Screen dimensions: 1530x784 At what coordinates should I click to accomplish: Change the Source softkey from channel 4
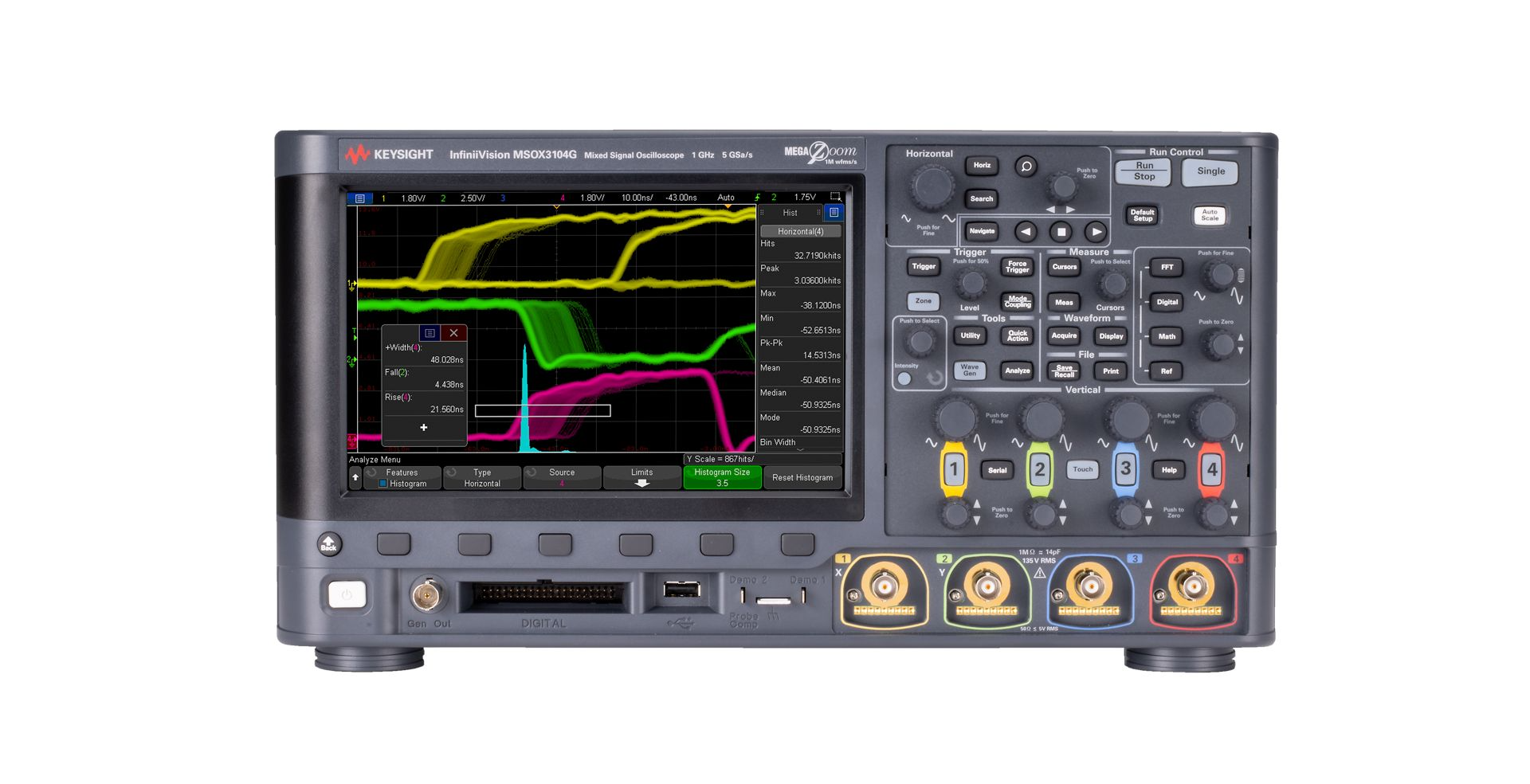pyautogui.click(x=562, y=476)
